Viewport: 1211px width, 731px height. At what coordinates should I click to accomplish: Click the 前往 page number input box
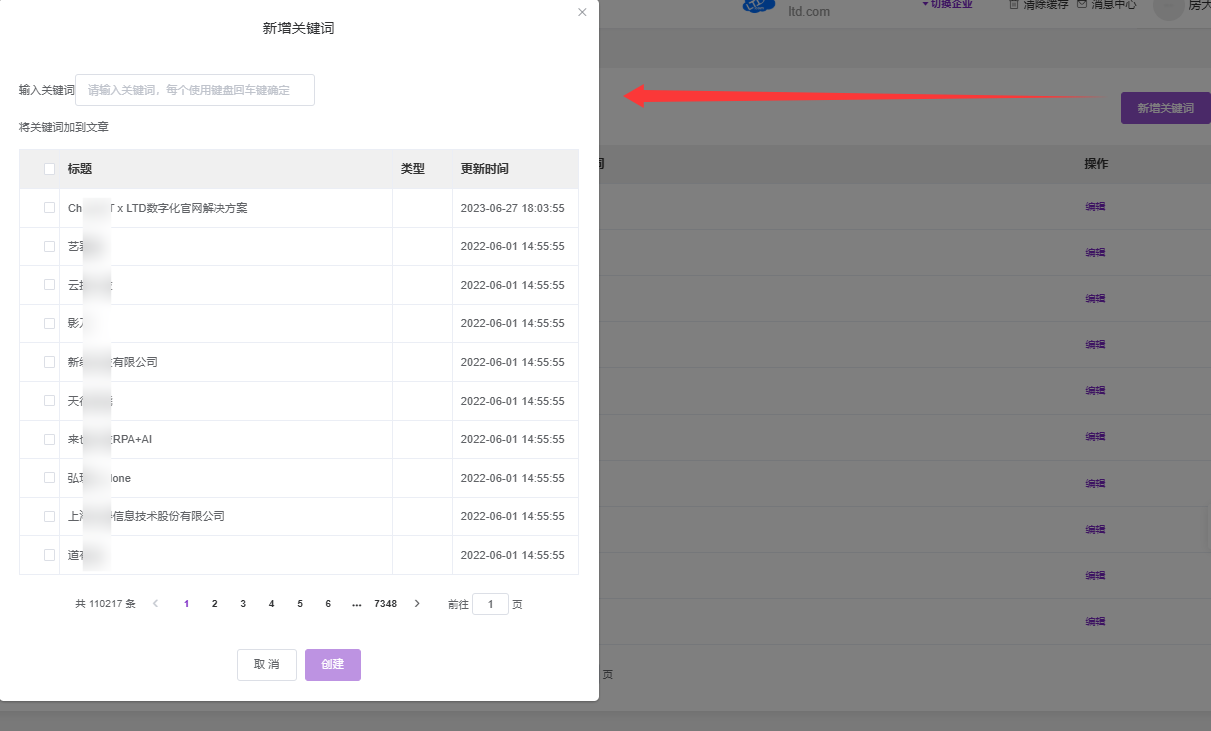tap(490, 604)
